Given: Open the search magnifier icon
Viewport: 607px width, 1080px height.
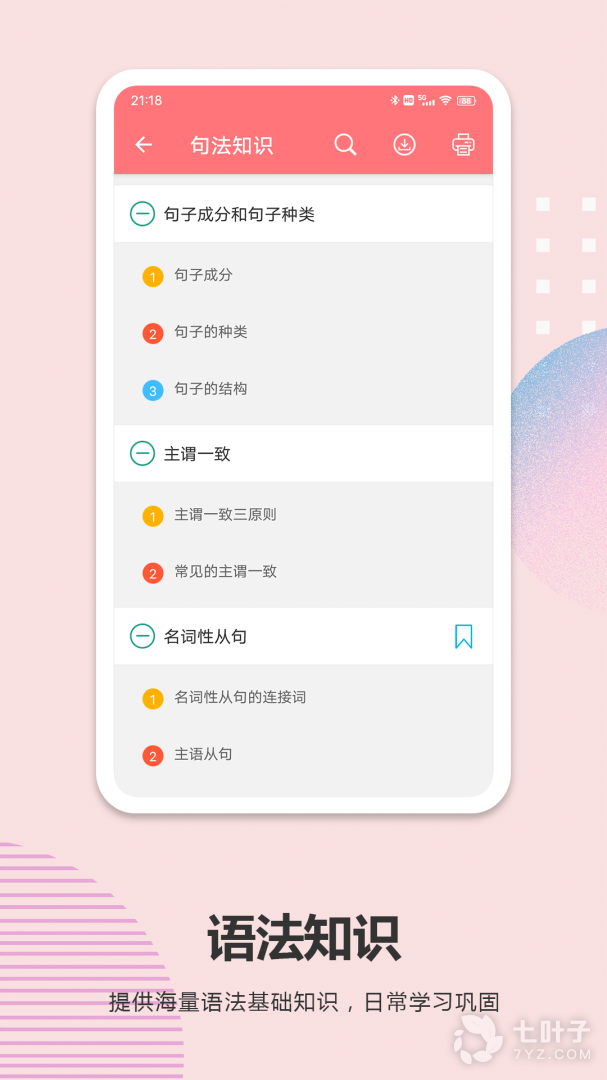Looking at the screenshot, I should point(345,145).
